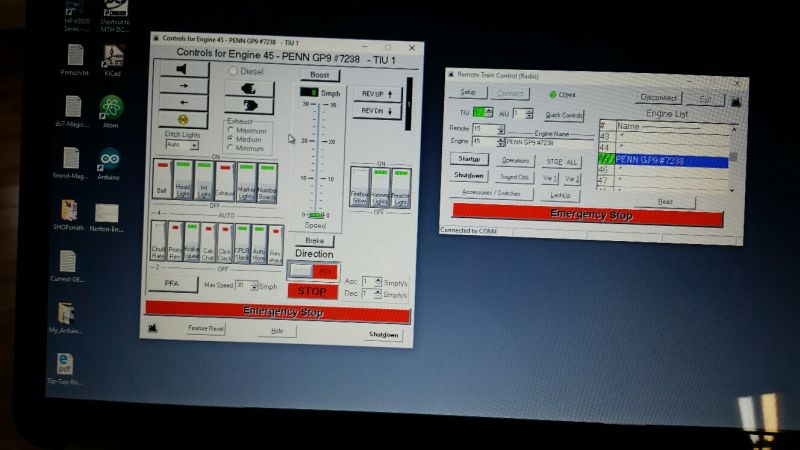Open SHOPsmith desktop icon
Screen dimensions: 800x450
(x=69, y=215)
